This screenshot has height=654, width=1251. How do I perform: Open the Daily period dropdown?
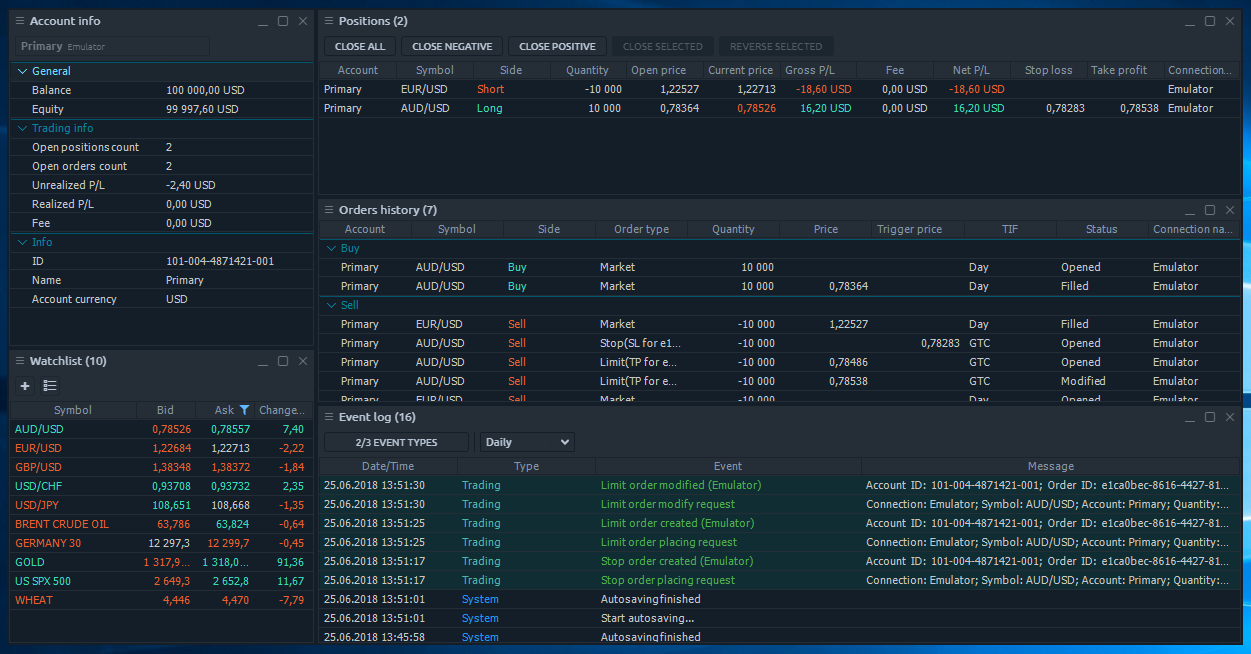point(527,442)
